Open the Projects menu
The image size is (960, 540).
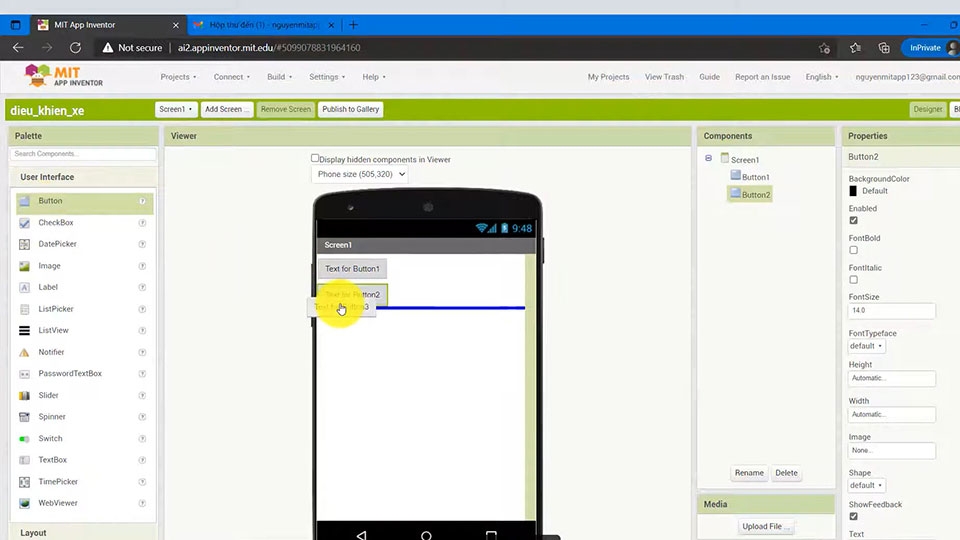178,77
